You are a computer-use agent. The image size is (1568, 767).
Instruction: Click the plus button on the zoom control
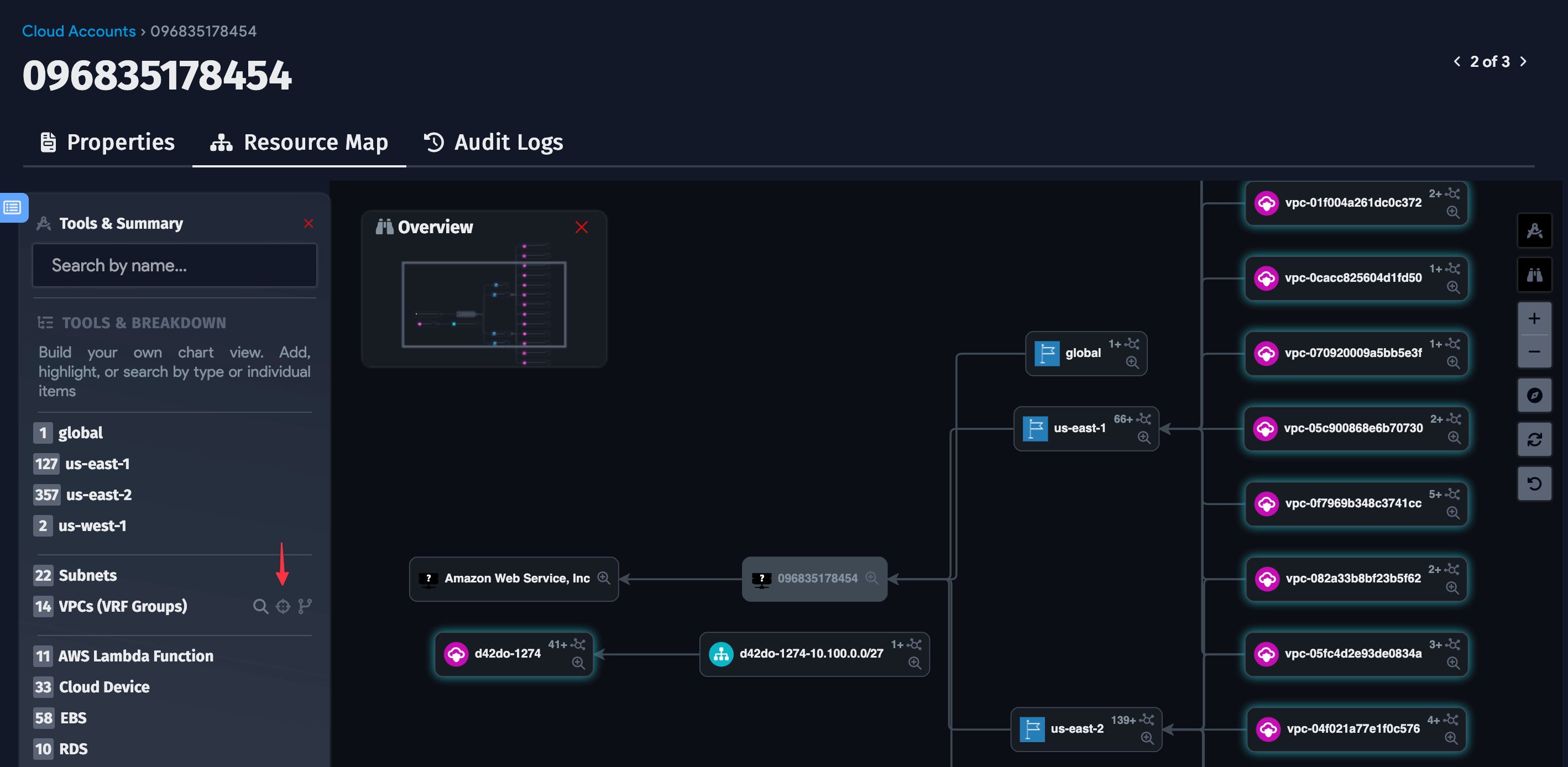(x=1534, y=319)
